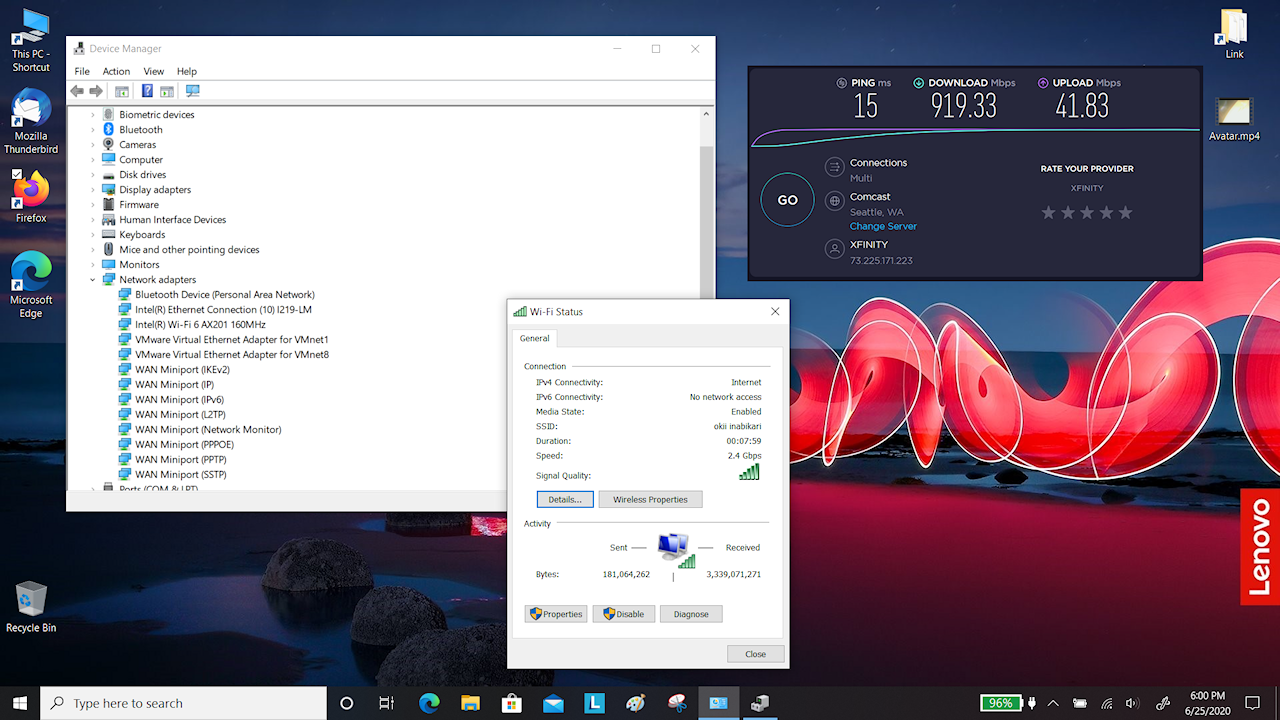Expand the Disk drives category
Image resolution: width=1280 pixels, height=720 pixels.
click(x=93, y=175)
